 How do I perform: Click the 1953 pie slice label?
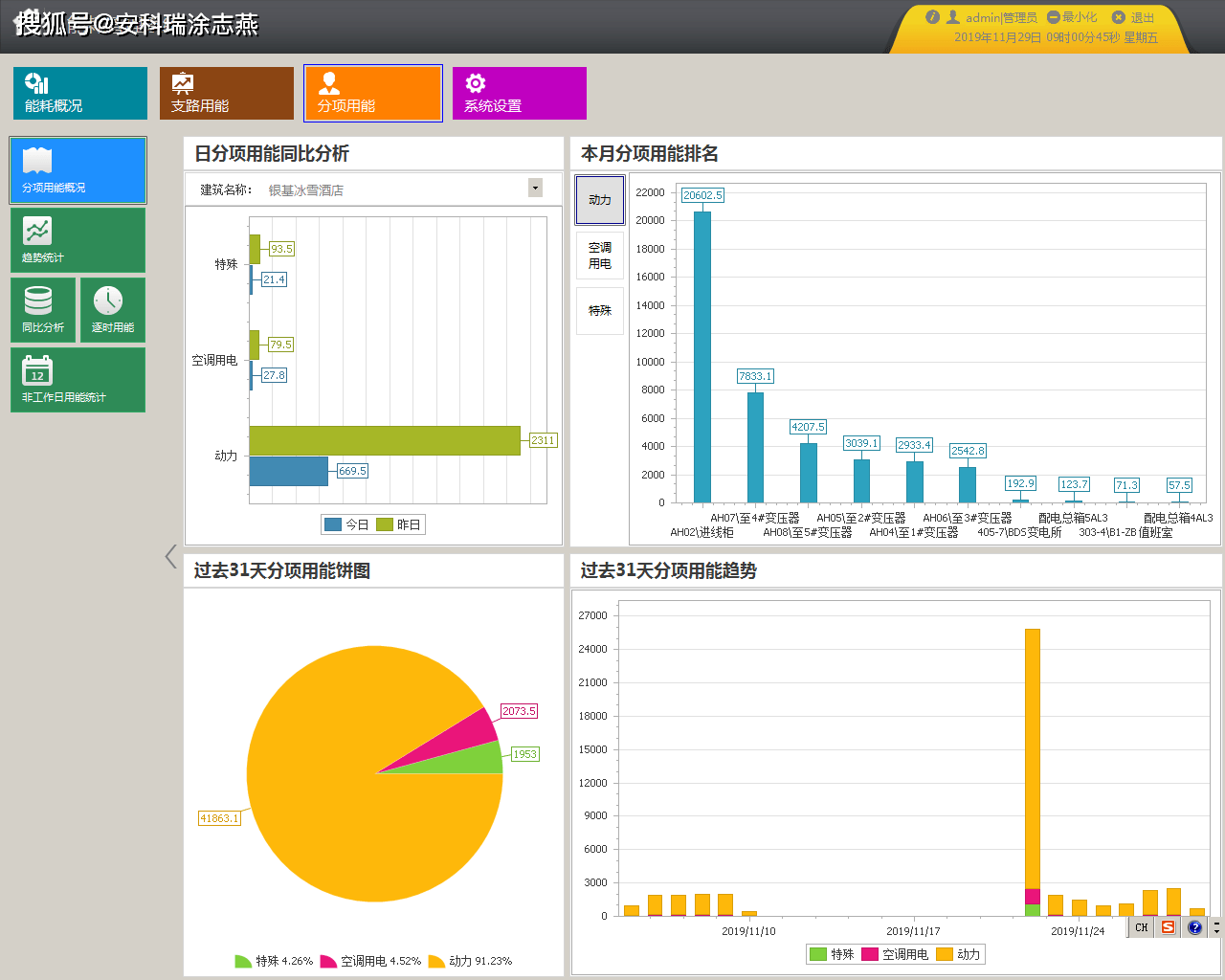tap(524, 754)
